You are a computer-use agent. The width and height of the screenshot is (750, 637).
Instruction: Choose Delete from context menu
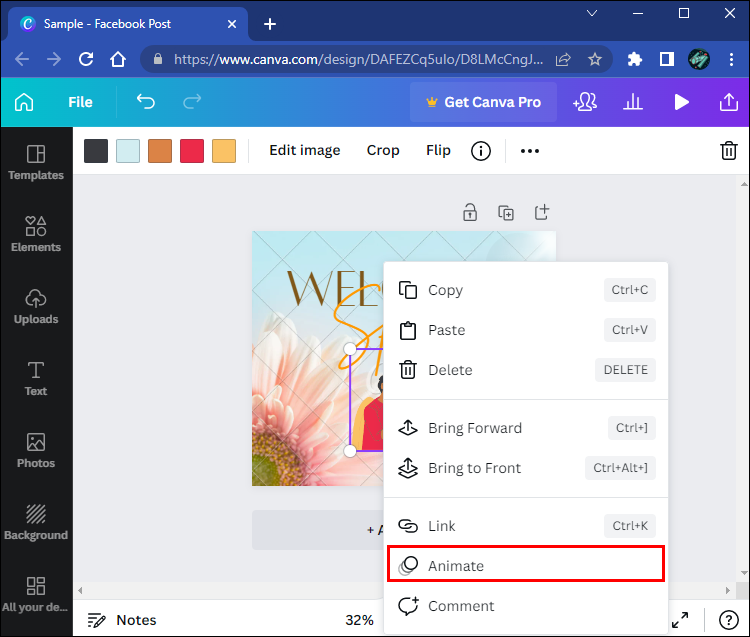point(526,370)
